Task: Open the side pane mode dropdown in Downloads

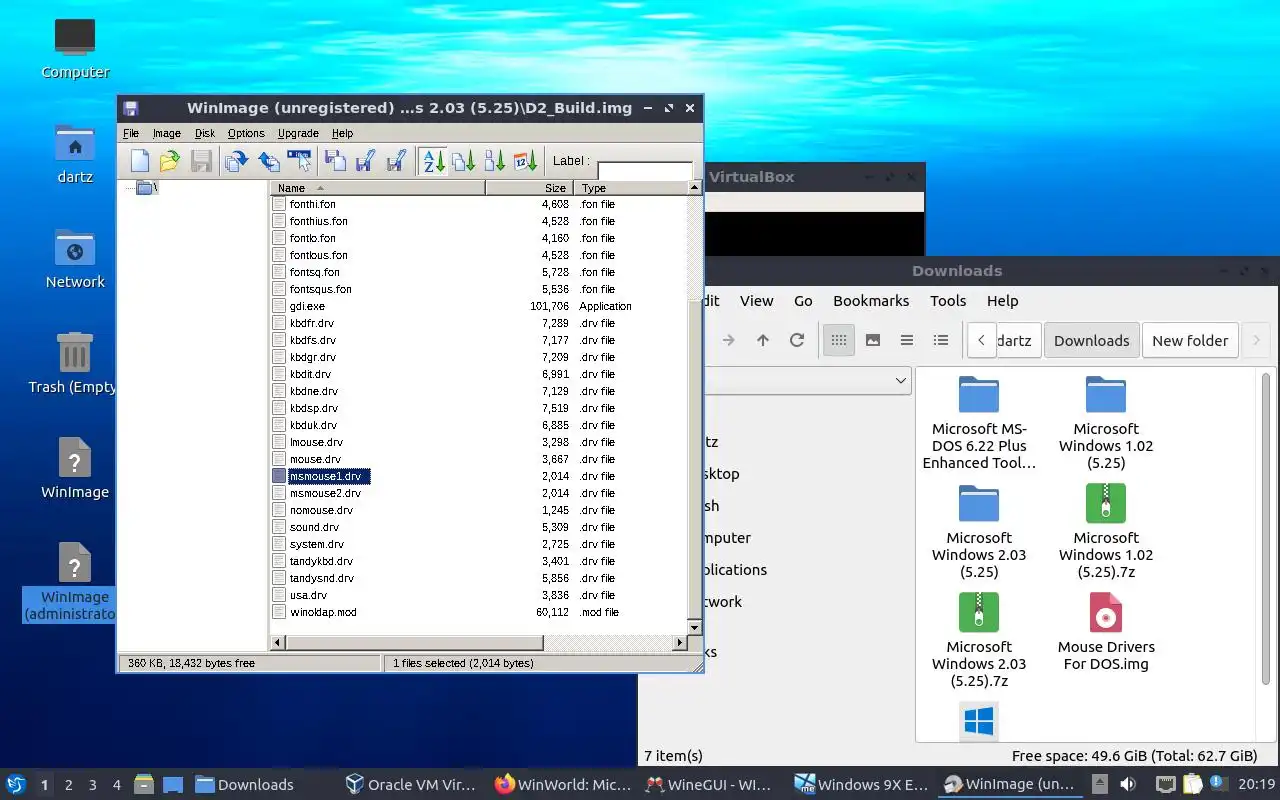Action: (901, 380)
